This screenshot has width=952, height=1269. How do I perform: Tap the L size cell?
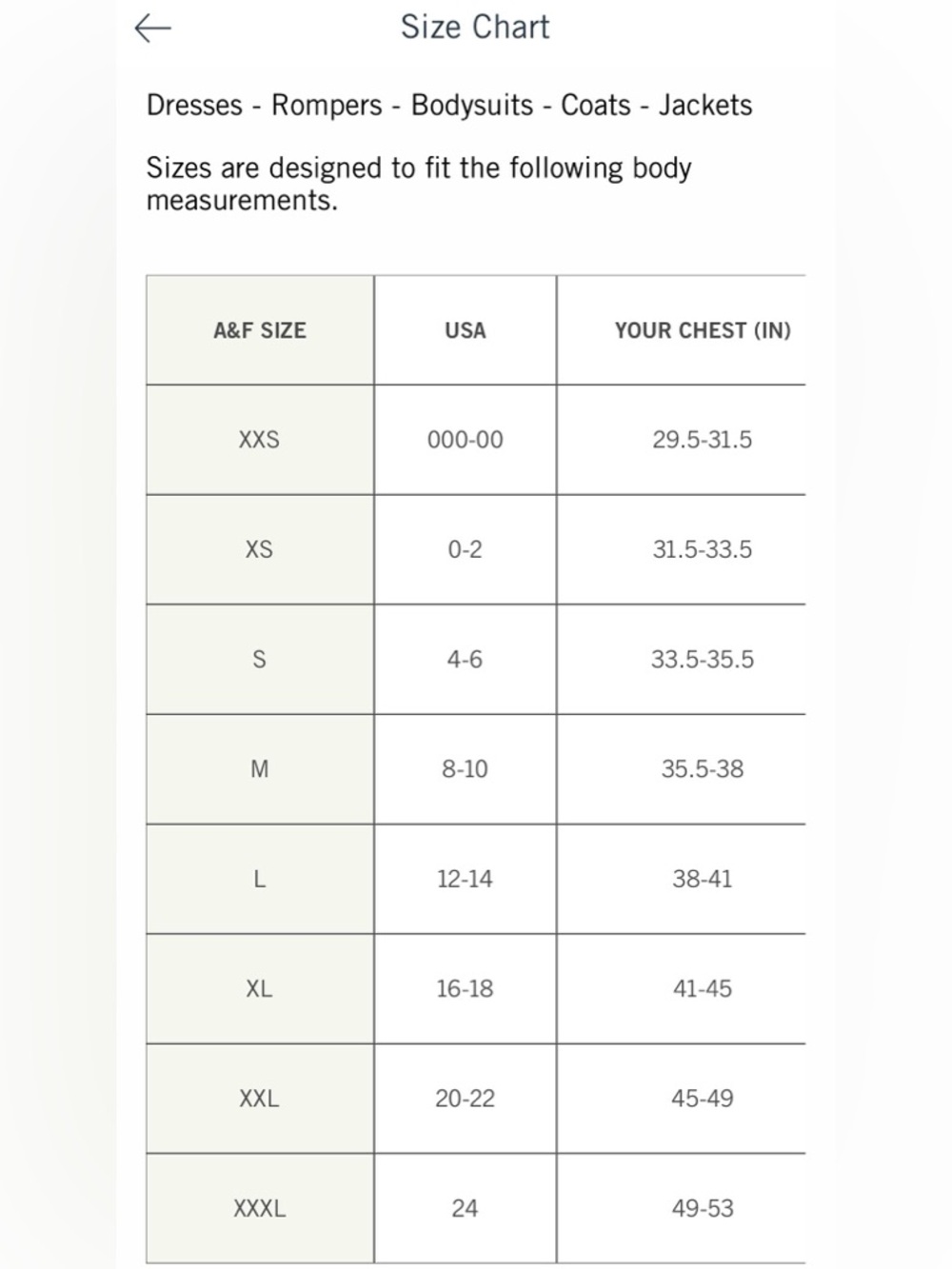259,879
